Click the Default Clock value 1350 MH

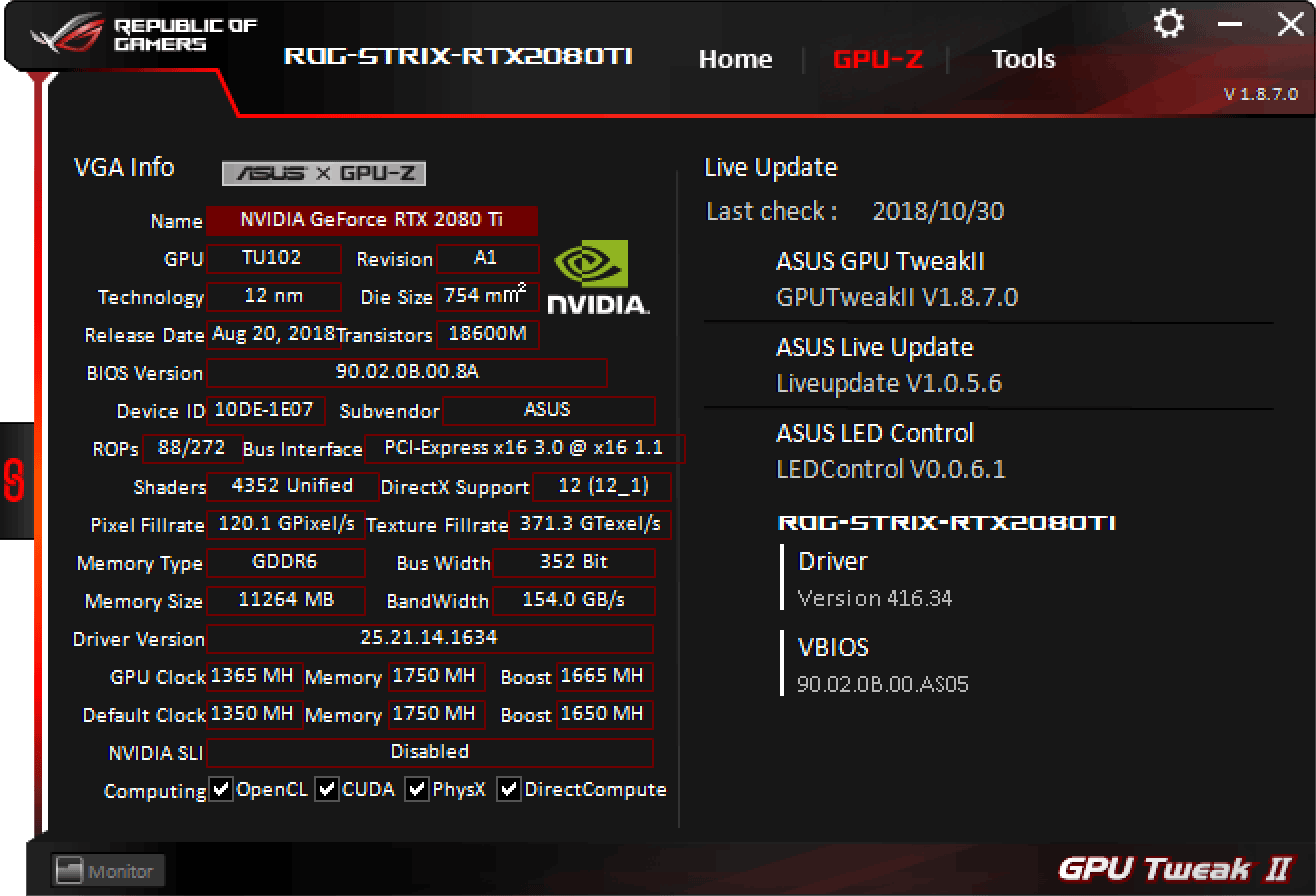(254, 714)
